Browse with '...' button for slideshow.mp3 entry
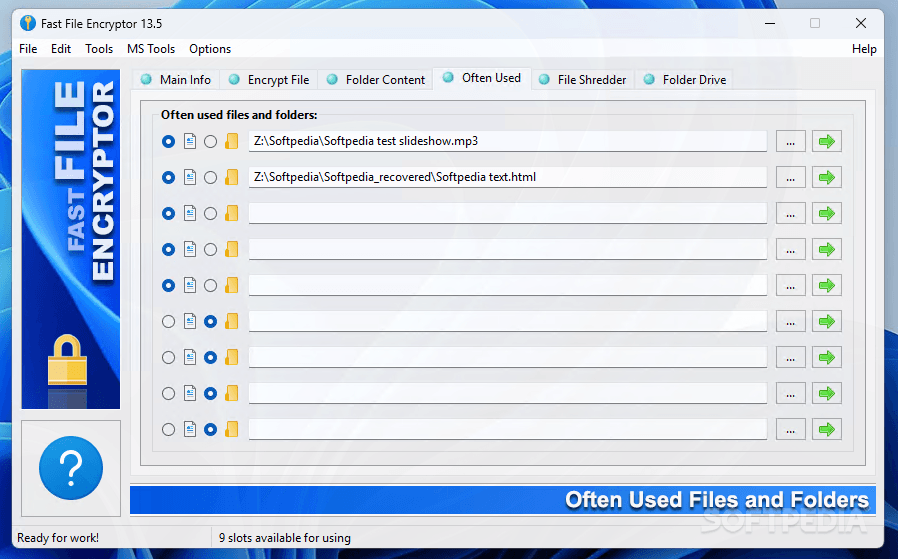Image resolution: width=898 pixels, height=559 pixels. click(x=790, y=141)
